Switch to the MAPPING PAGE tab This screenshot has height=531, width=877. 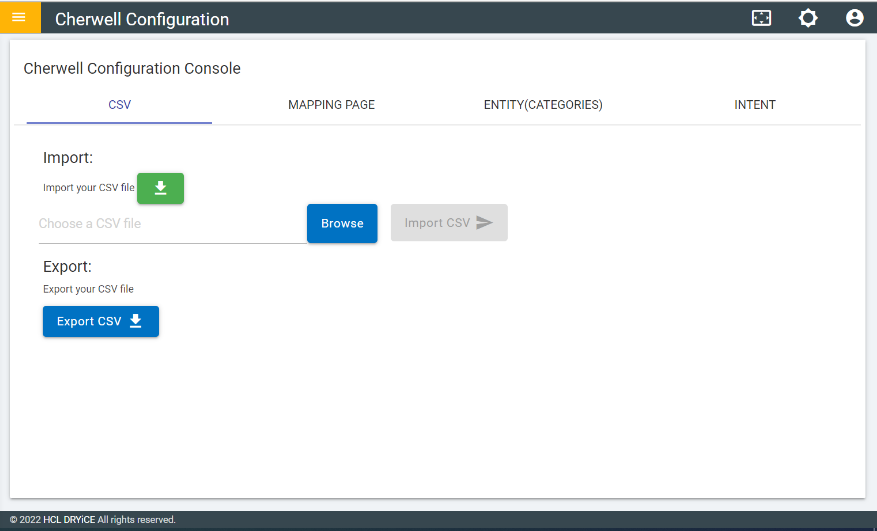[331, 105]
